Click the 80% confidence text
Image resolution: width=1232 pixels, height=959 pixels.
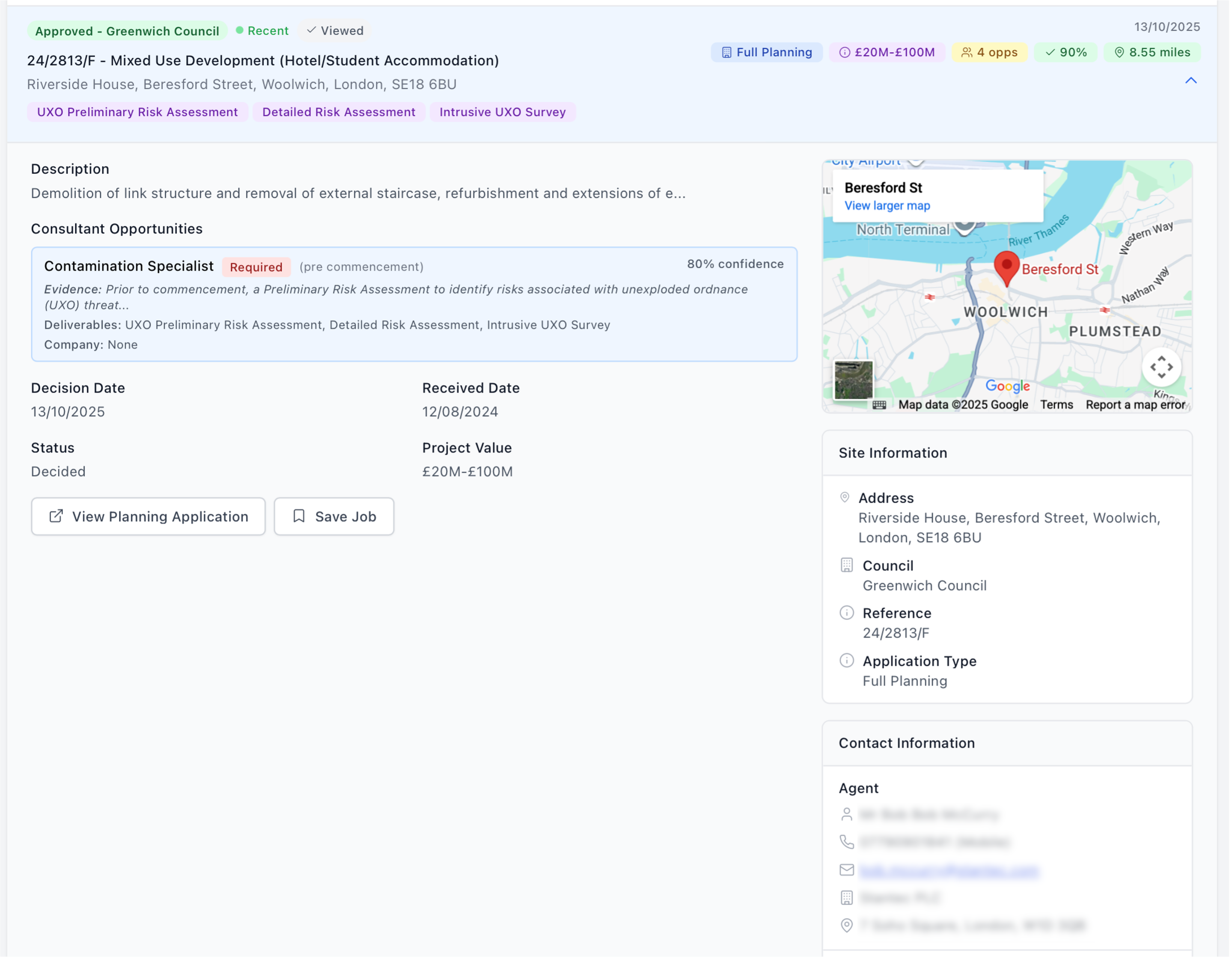pos(737,264)
